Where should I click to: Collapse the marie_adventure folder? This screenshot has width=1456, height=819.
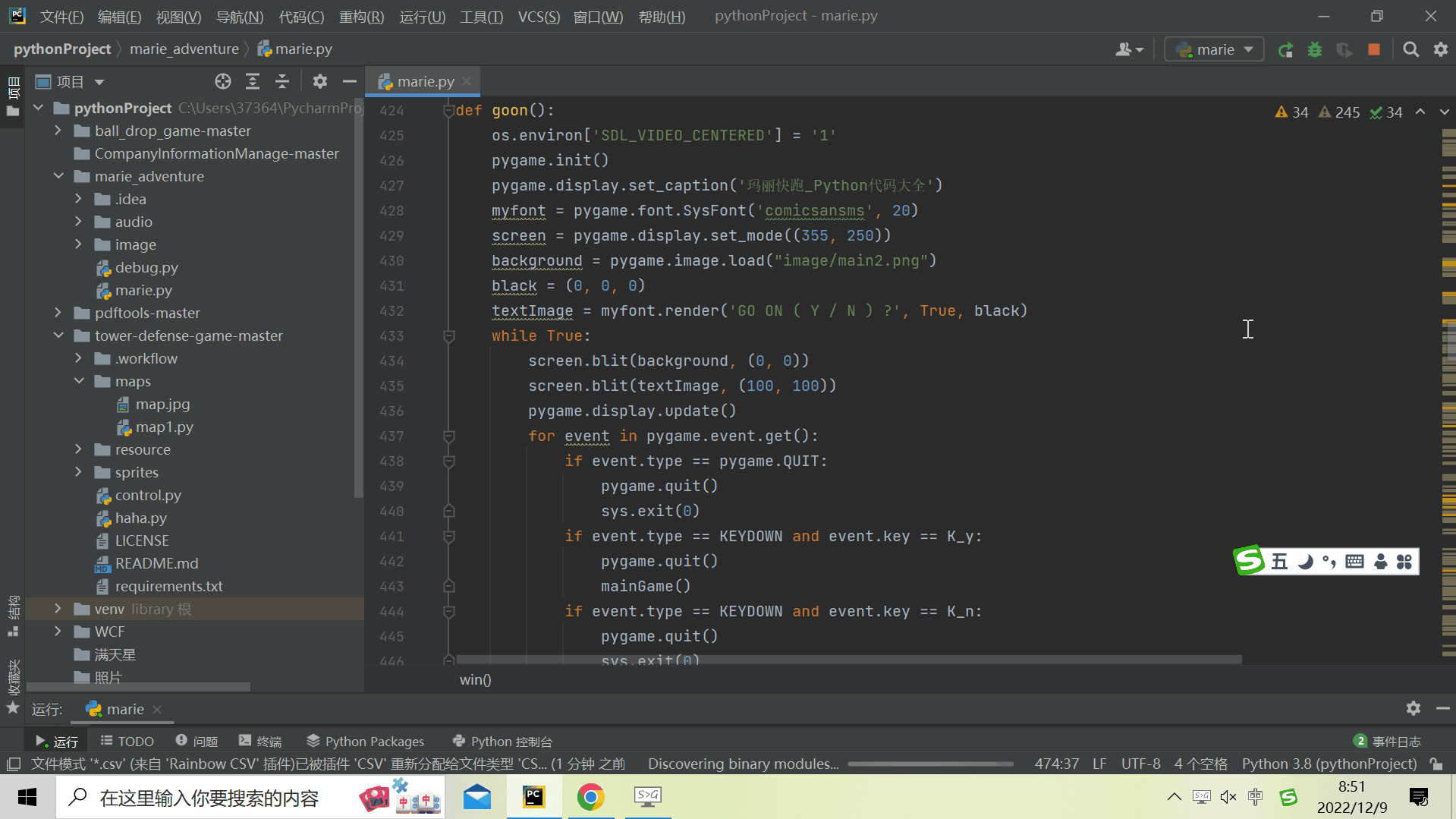(x=58, y=176)
